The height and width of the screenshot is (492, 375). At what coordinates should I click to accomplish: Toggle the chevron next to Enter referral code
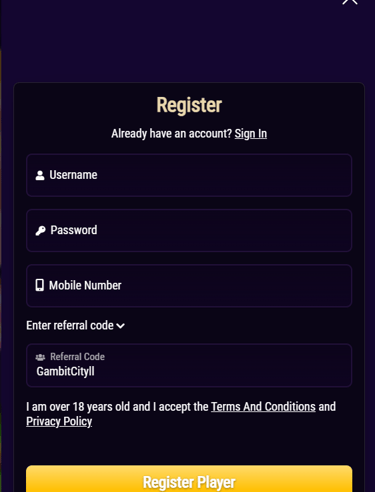pos(120,326)
